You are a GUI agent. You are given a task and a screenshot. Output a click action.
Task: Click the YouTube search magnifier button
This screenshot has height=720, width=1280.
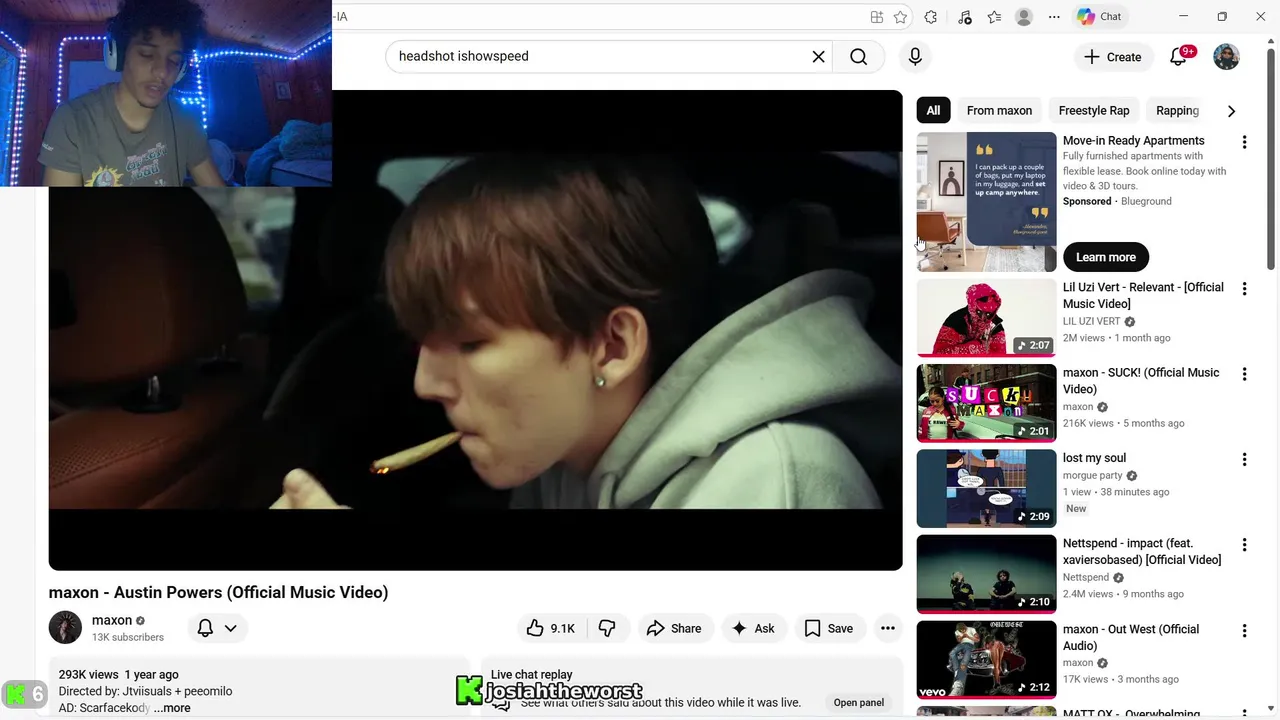tap(859, 56)
